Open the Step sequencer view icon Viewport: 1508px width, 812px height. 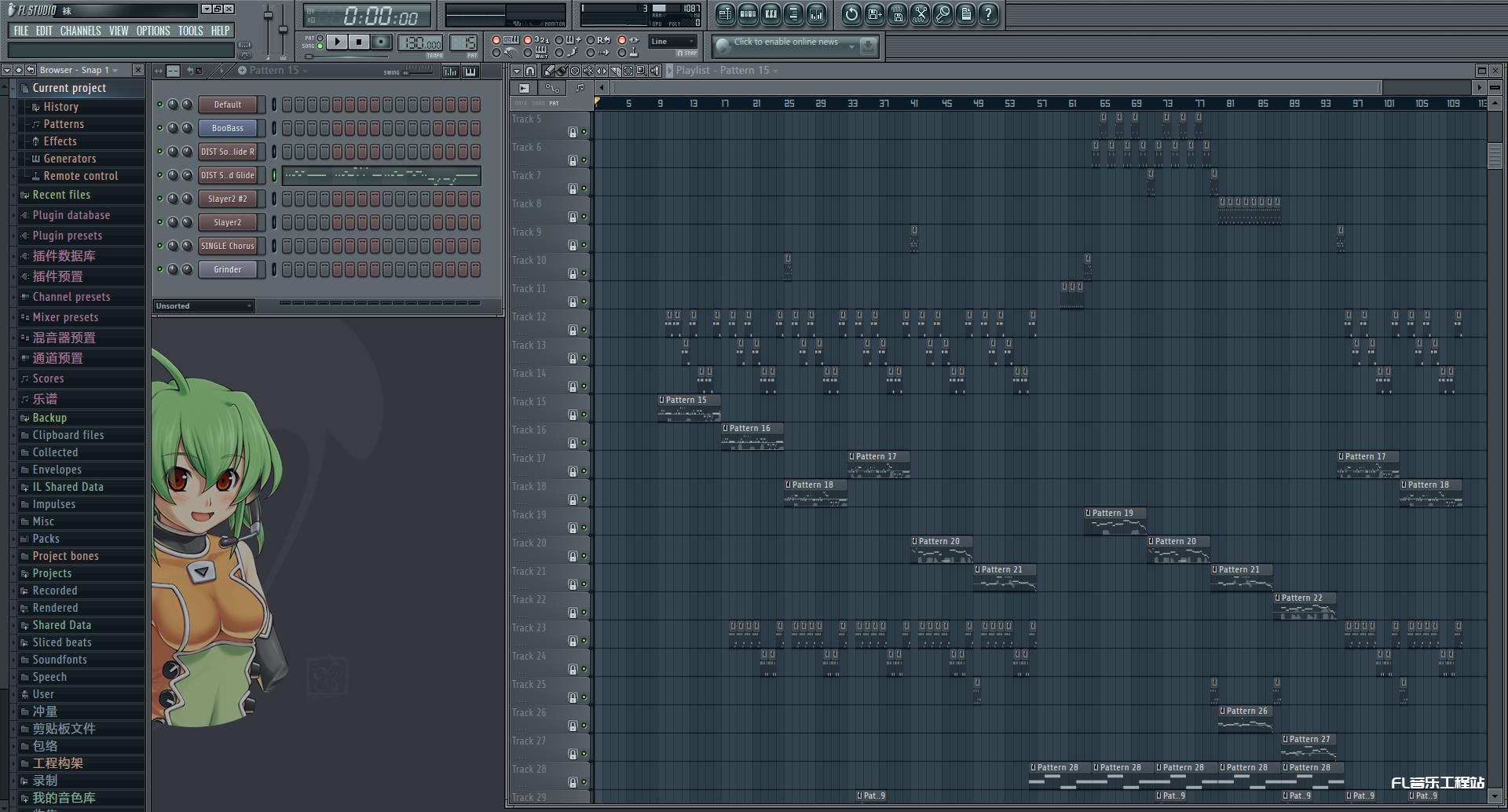point(748,13)
